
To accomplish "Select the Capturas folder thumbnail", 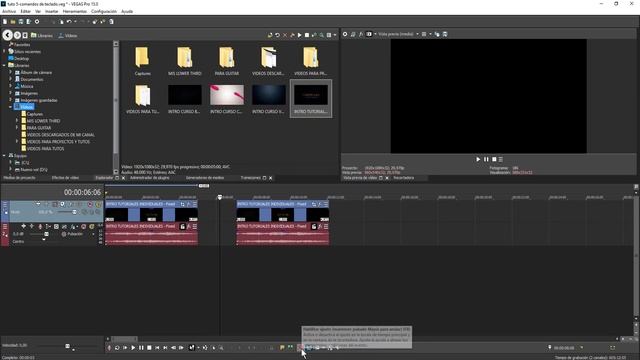I will [142, 61].
